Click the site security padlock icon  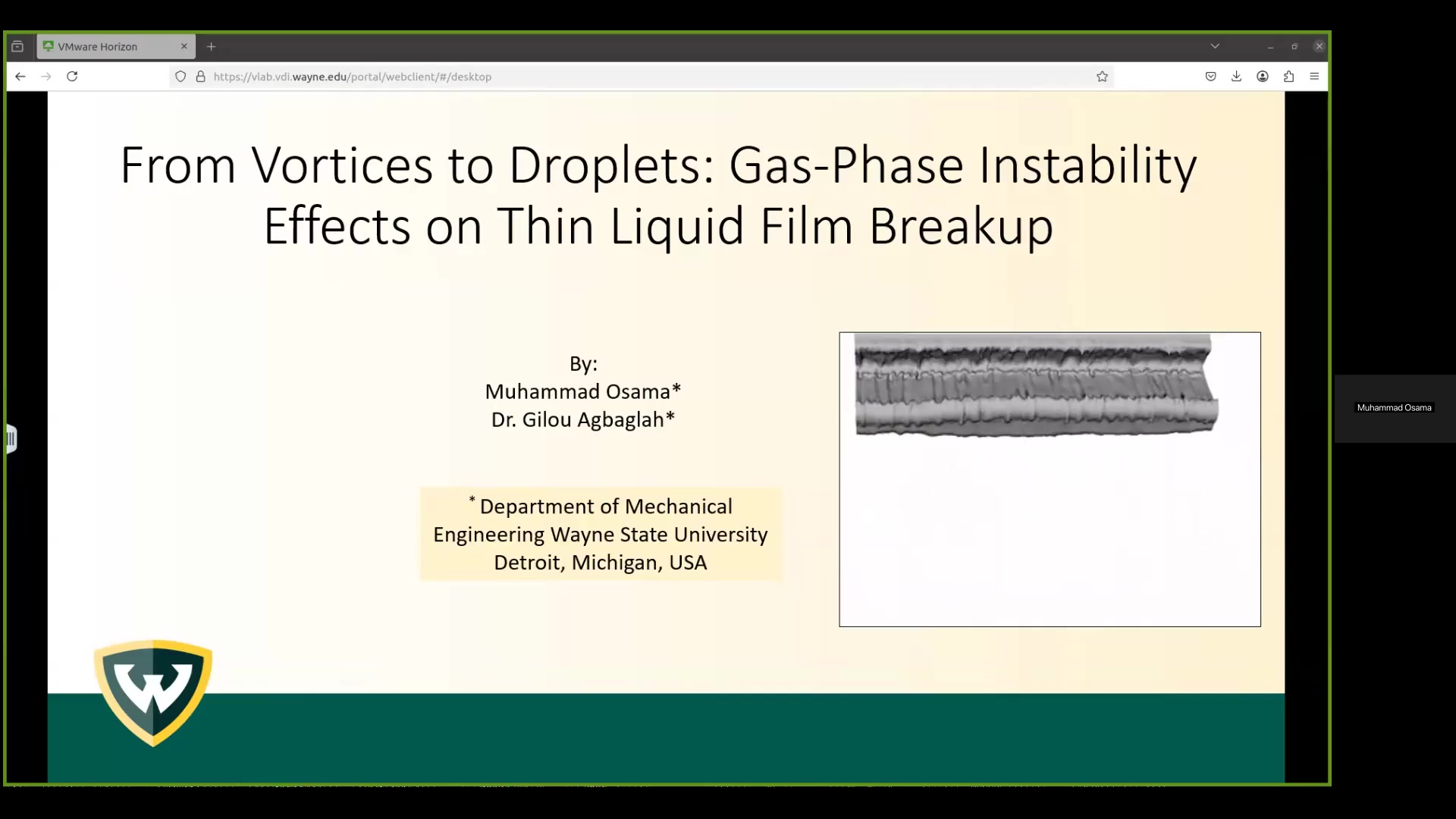(x=201, y=77)
